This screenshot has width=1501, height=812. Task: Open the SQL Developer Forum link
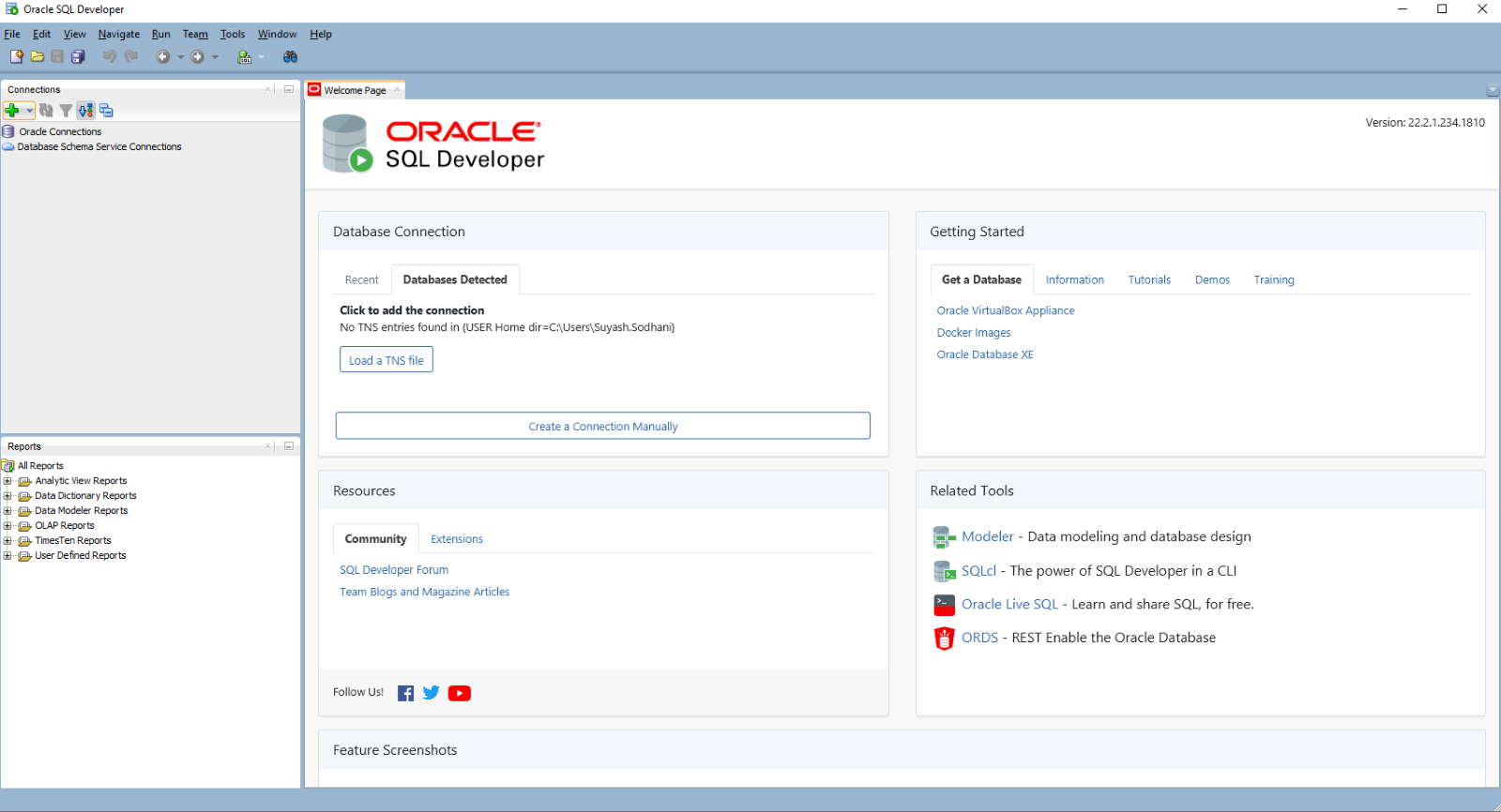pos(393,570)
